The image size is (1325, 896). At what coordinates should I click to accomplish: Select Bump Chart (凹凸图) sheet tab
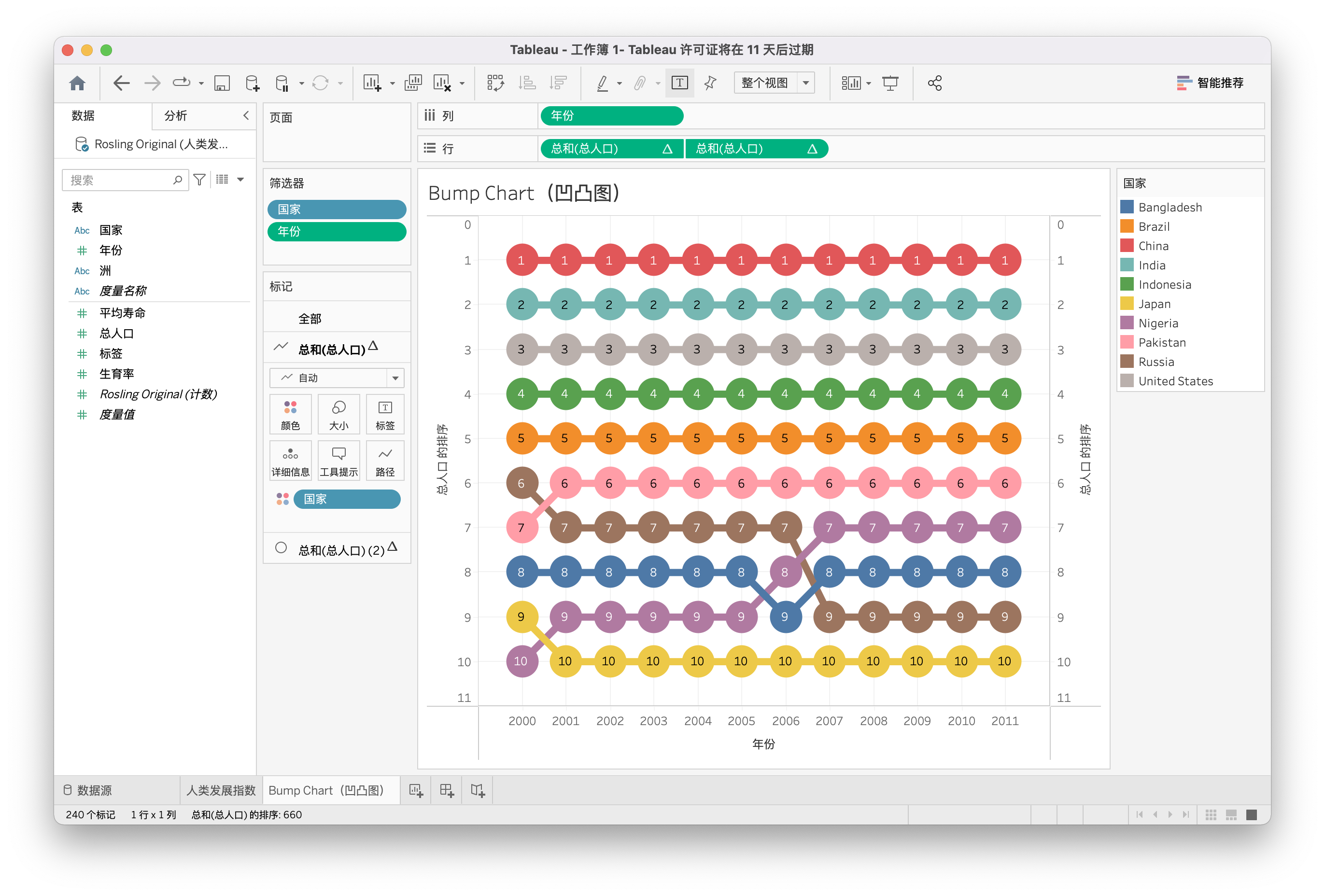point(331,791)
